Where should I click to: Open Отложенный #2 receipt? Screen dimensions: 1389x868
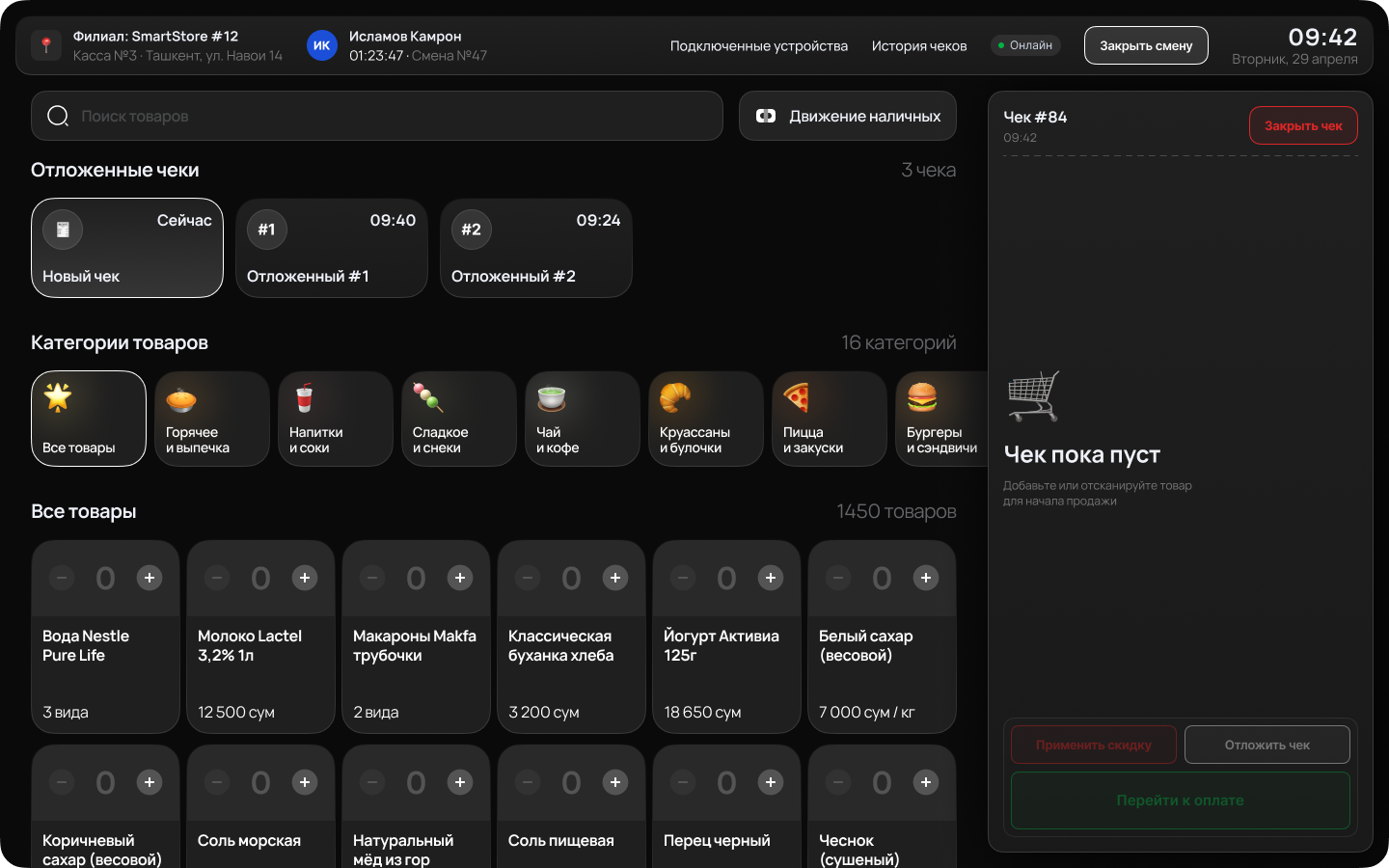coord(536,248)
